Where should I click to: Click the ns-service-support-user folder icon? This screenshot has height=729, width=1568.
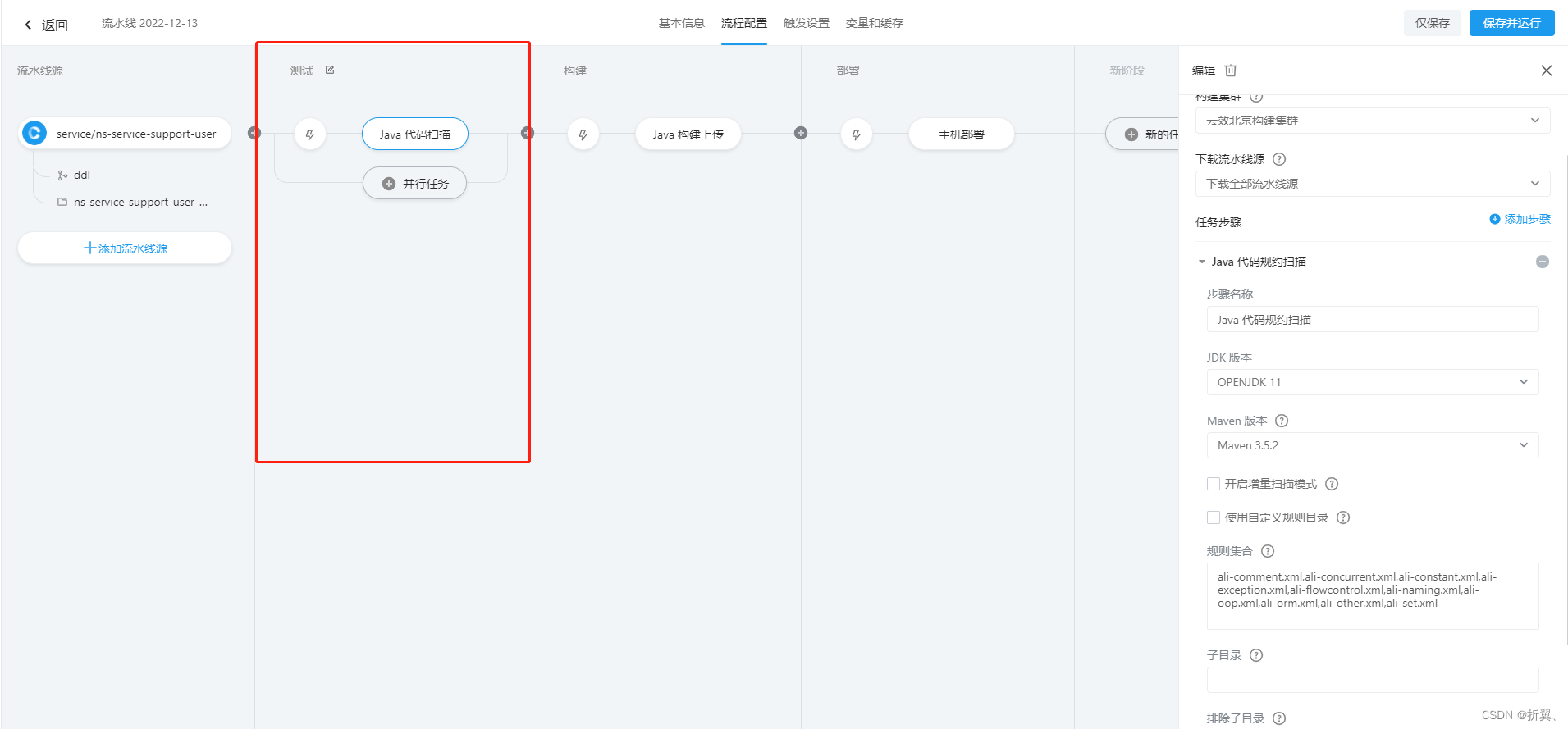pyautogui.click(x=62, y=202)
